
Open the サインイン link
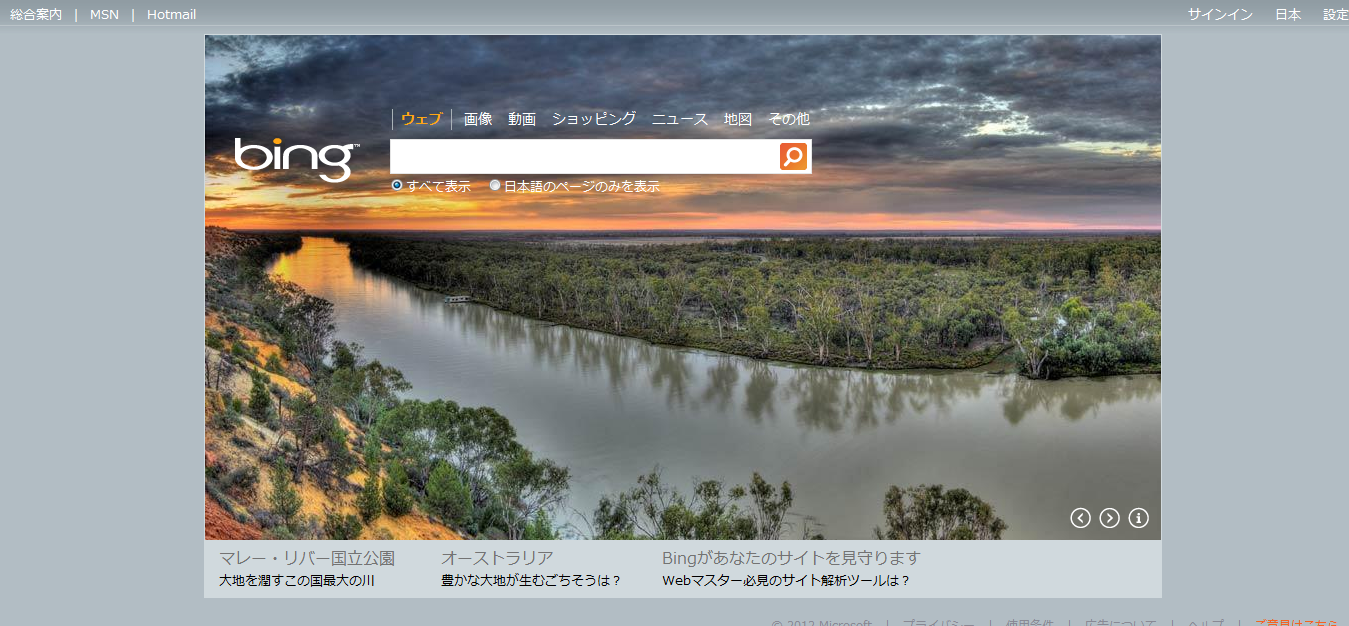click(1220, 14)
